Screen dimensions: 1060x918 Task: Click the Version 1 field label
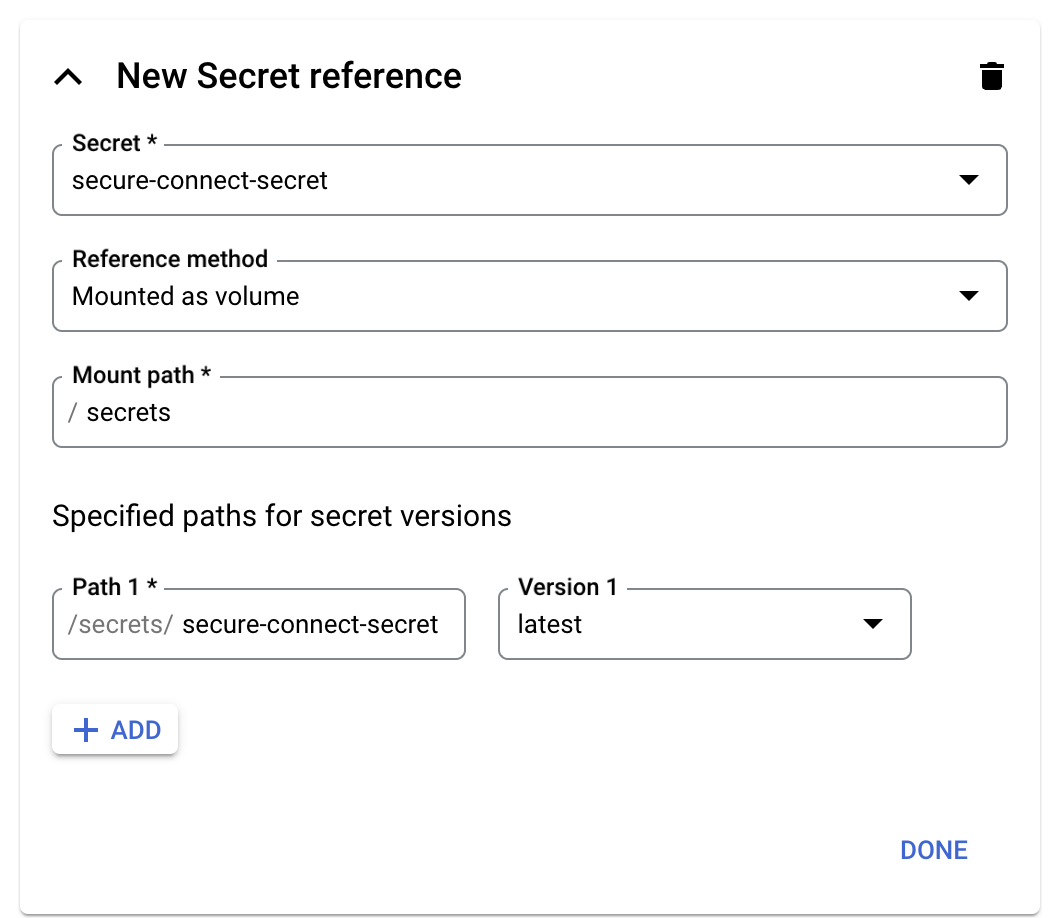[x=566, y=587]
